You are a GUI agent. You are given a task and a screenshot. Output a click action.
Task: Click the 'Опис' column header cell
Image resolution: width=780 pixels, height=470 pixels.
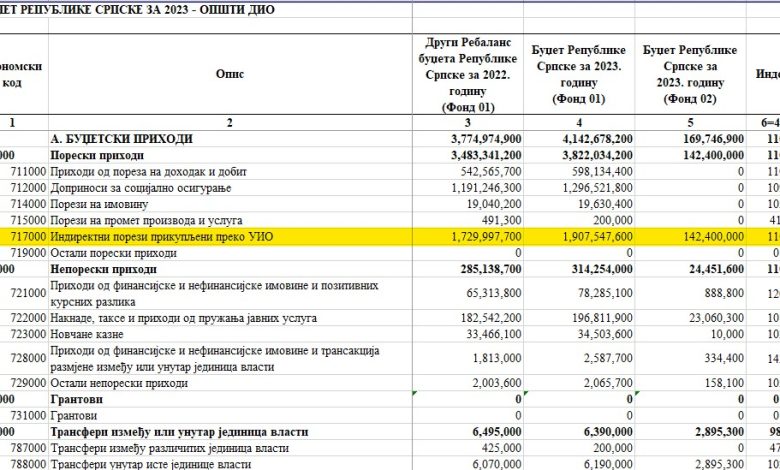click(229, 73)
